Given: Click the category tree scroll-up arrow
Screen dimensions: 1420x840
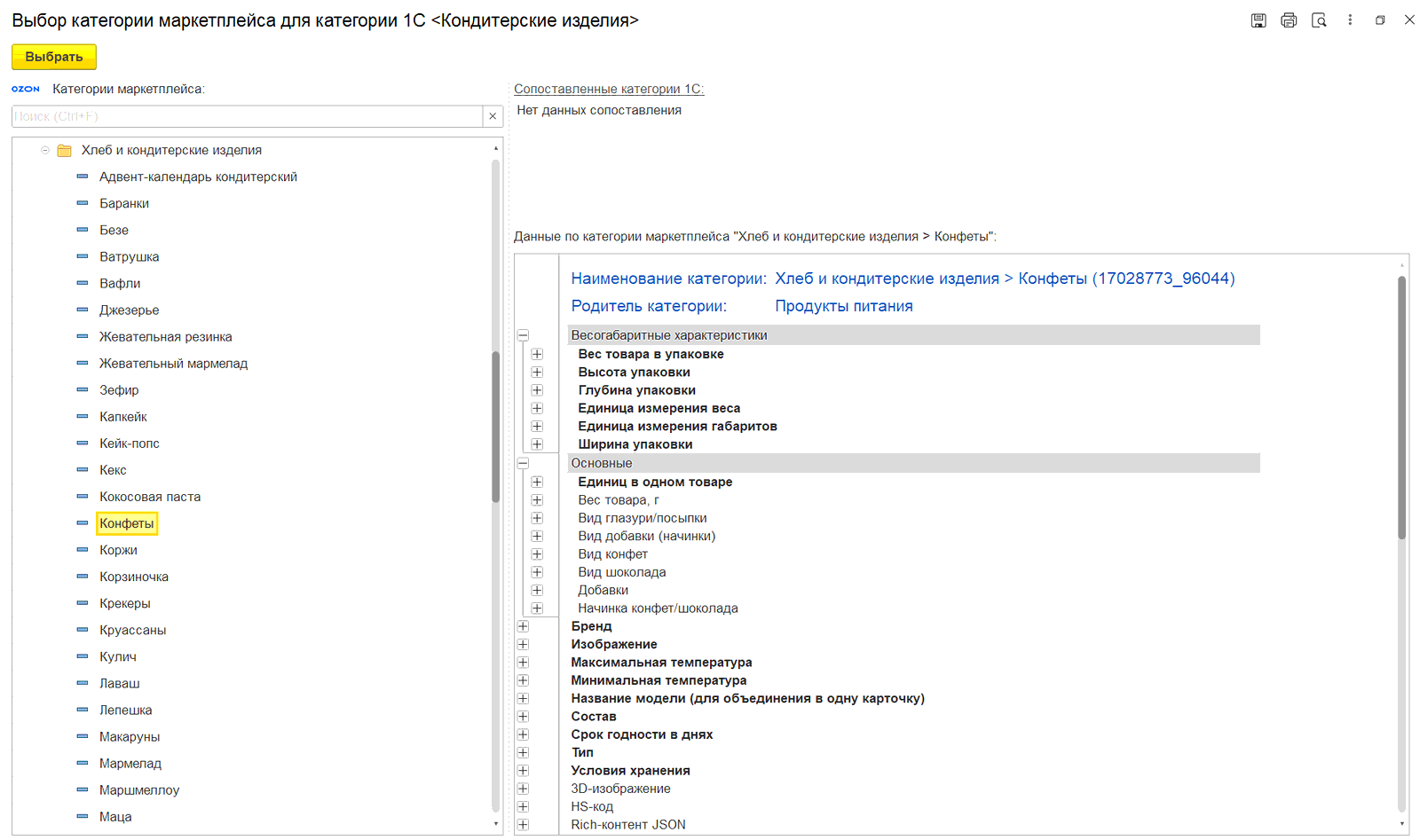Looking at the screenshot, I should pos(495,147).
